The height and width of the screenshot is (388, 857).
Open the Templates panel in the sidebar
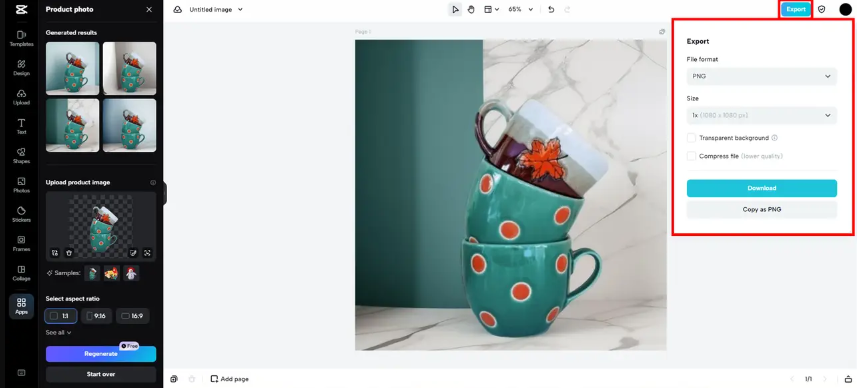click(x=21, y=38)
